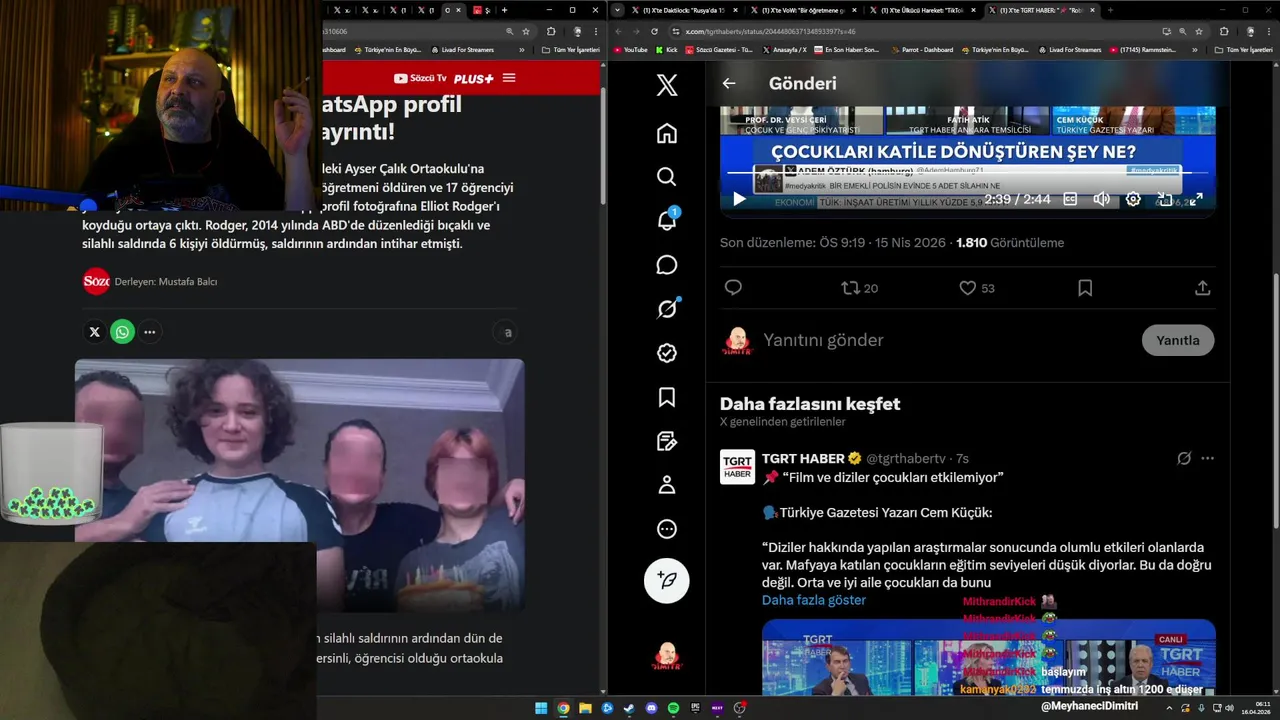1280x720 pixels.
Task: Bookmark Sözcü page with star icon
Action: [526, 31]
